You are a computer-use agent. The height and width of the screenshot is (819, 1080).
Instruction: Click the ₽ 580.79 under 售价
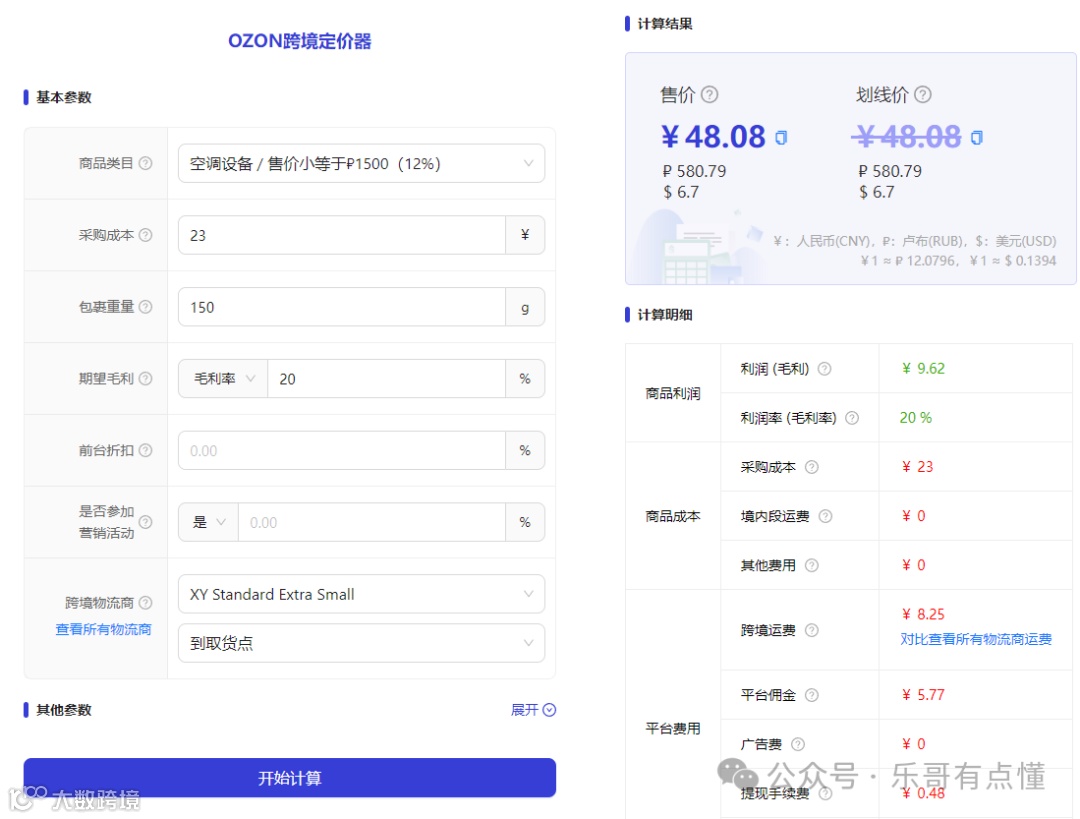click(x=694, y=171)
